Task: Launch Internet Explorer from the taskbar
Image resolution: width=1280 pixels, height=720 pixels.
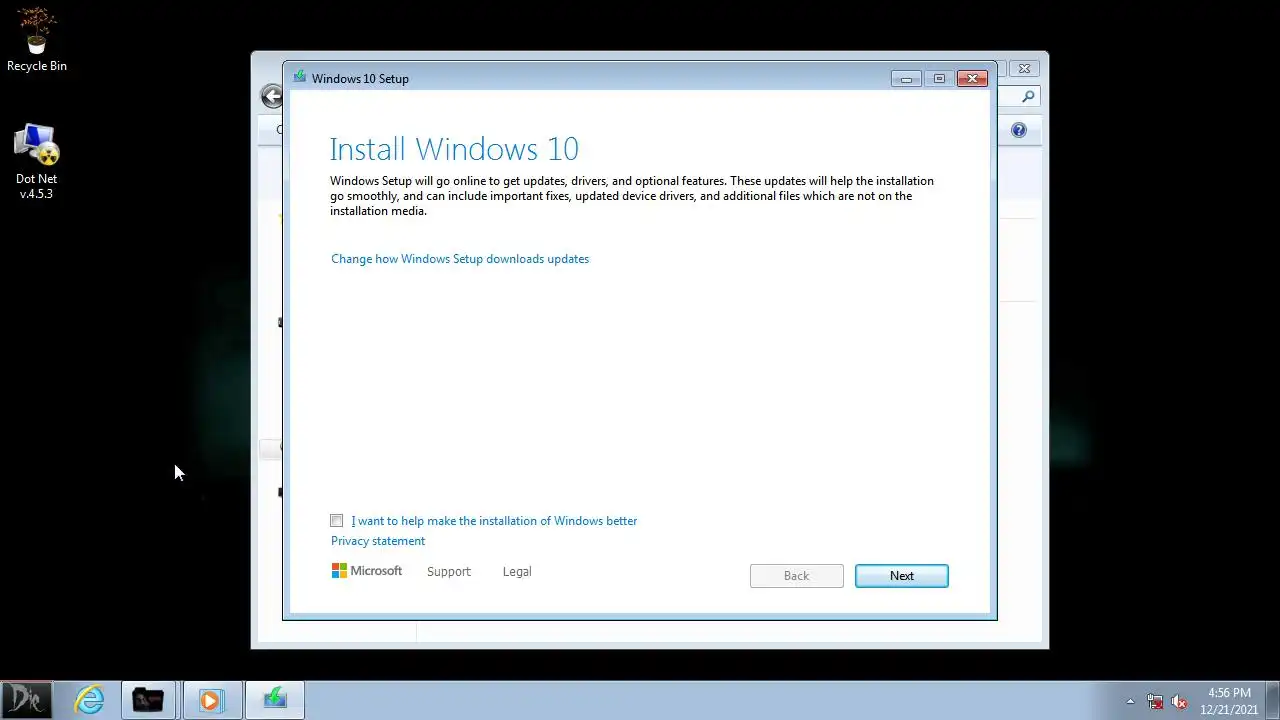Action: (x=90, y=700)
